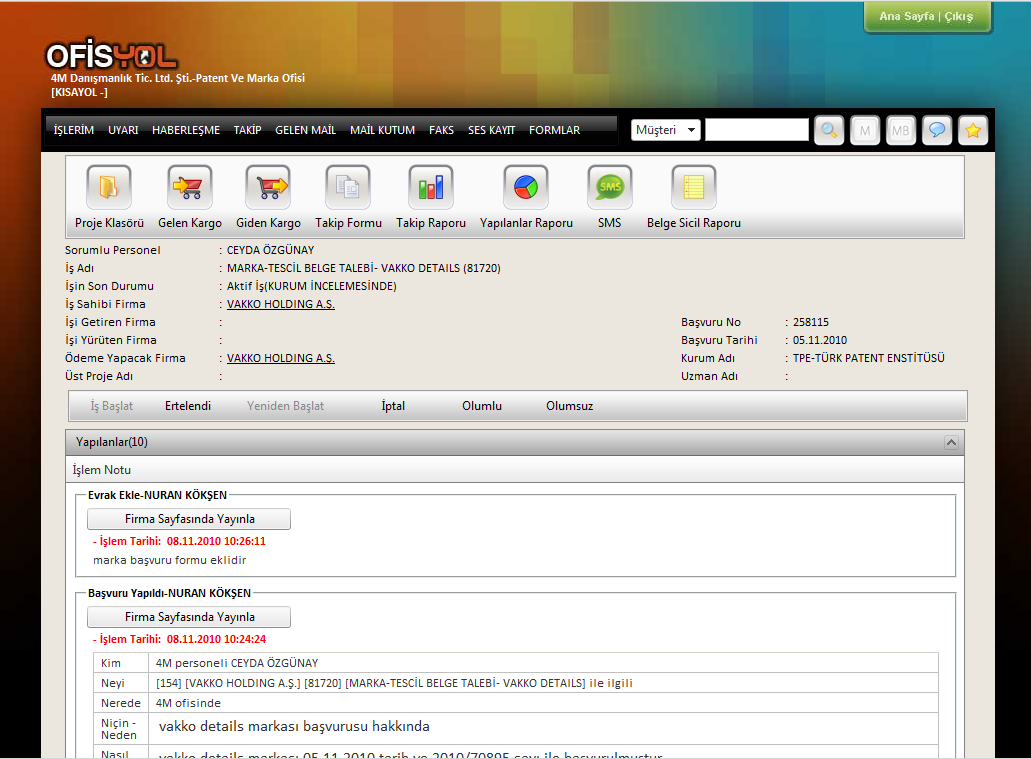Open the Takip Formu document icon
The image size is (1031, 759).
(348, 187)
